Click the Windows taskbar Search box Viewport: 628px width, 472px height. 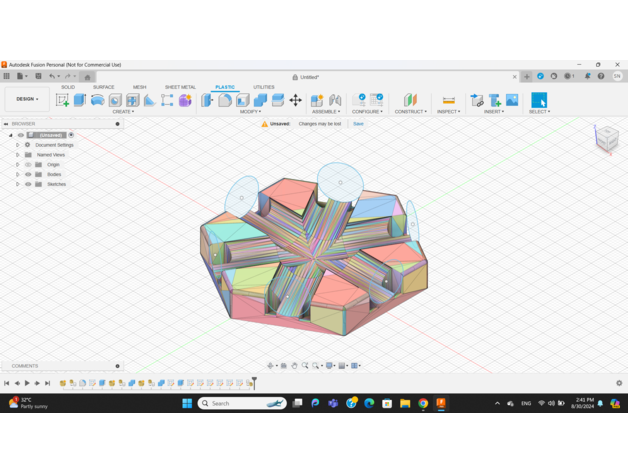pyautogui.click(x=241, y=403)
